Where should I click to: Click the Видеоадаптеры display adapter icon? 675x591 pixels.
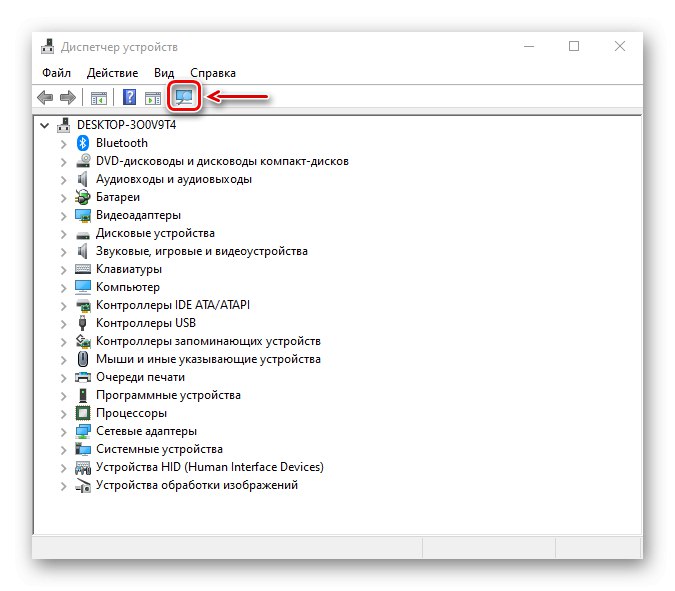pos(83,215)
